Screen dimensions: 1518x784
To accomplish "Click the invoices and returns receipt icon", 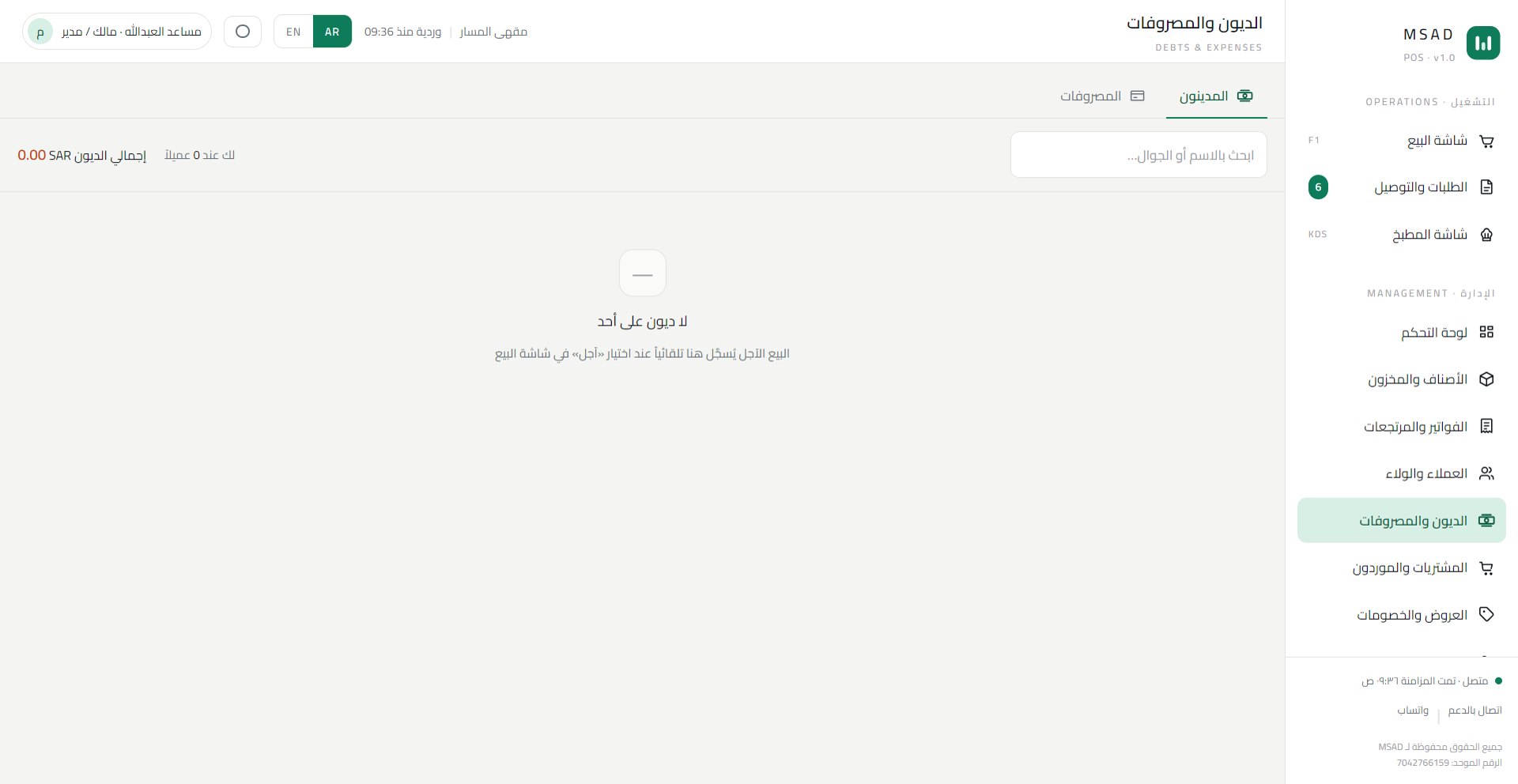I will click(x=1486, y=426).
